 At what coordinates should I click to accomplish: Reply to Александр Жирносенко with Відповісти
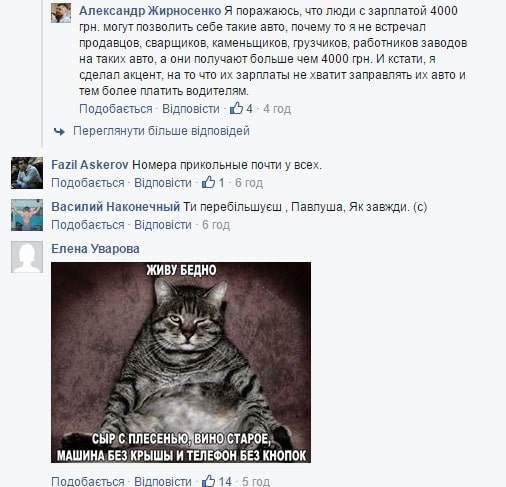coord(191,109)
